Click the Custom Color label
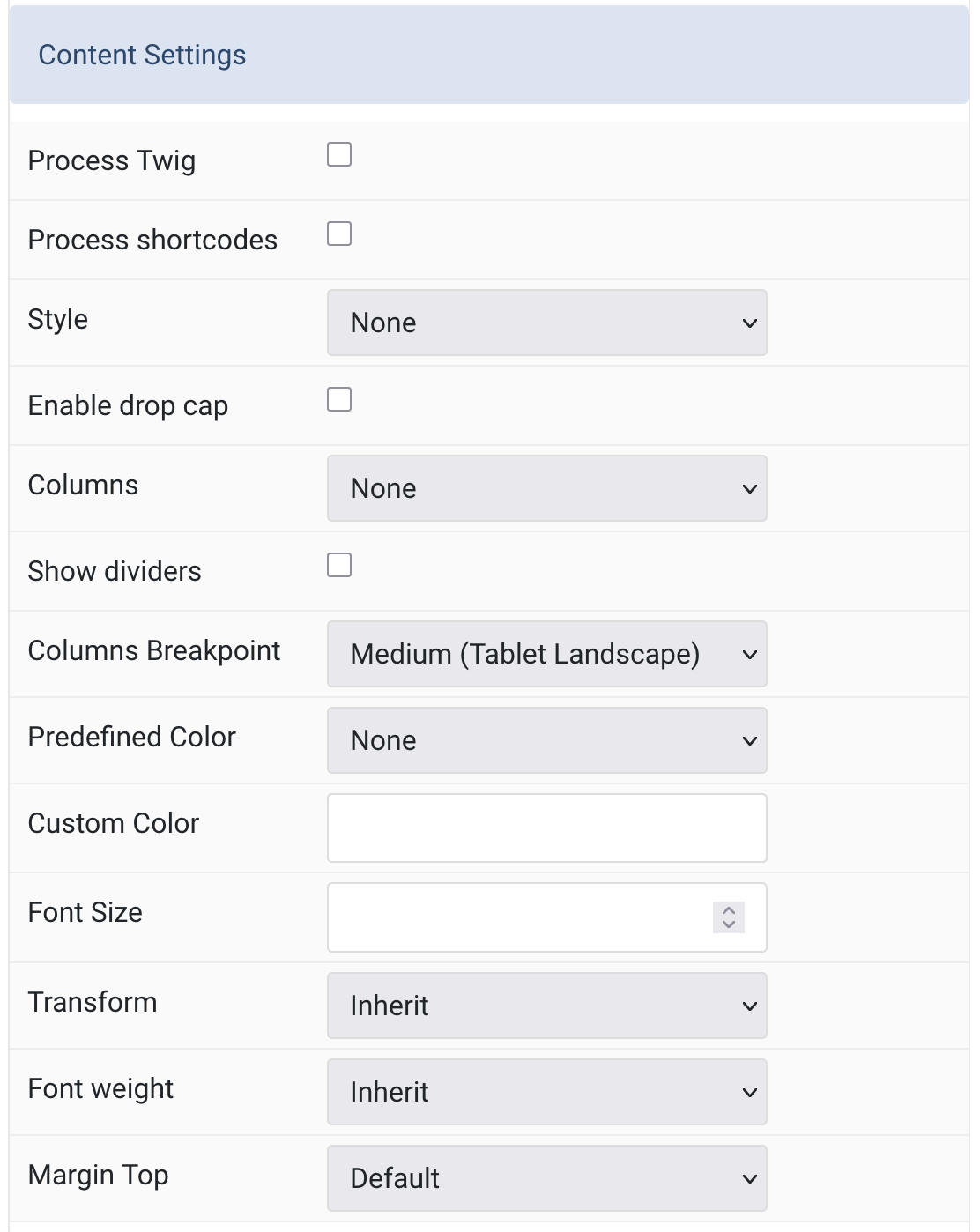This screenshot has height=1232, width=980. click(x=114, y=823)
